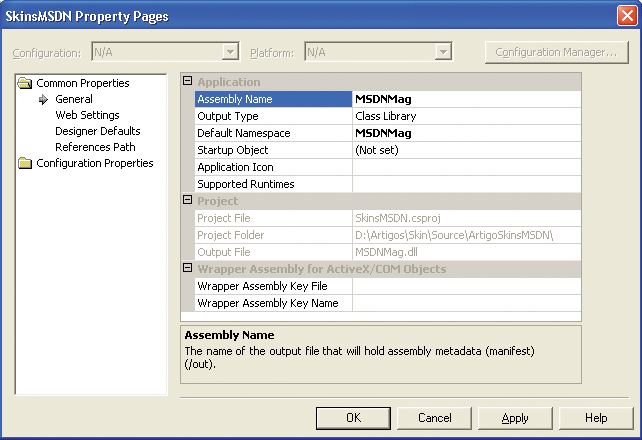
Task: Open Help for property pages
Action: point(596,418)
